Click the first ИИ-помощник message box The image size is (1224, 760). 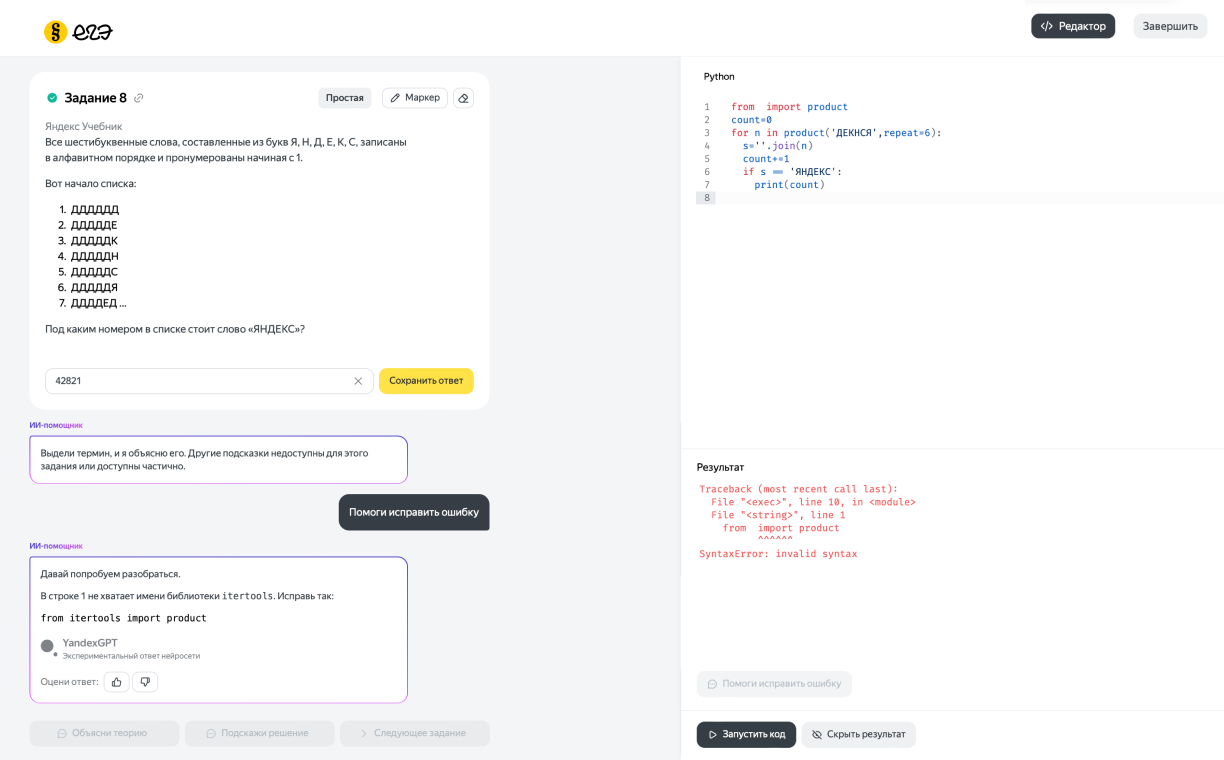pos(219,460)
